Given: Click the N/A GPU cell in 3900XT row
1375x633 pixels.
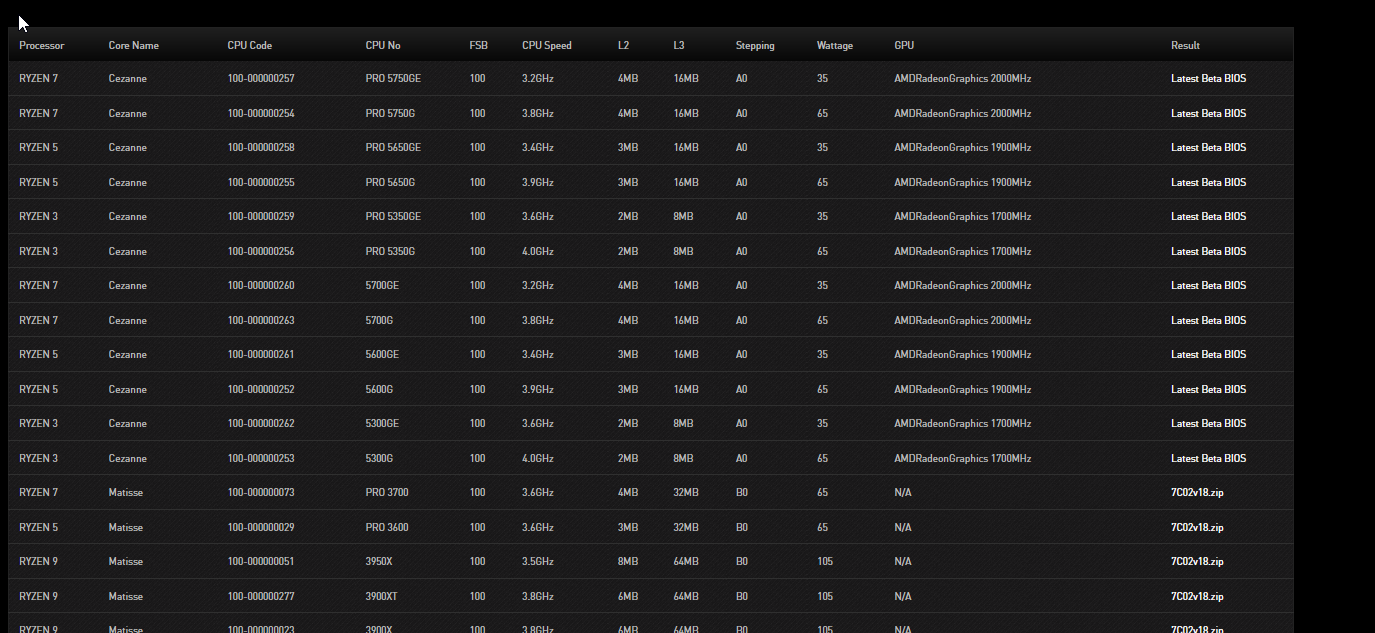Looking at the screenshot, I should click(903, 596).
